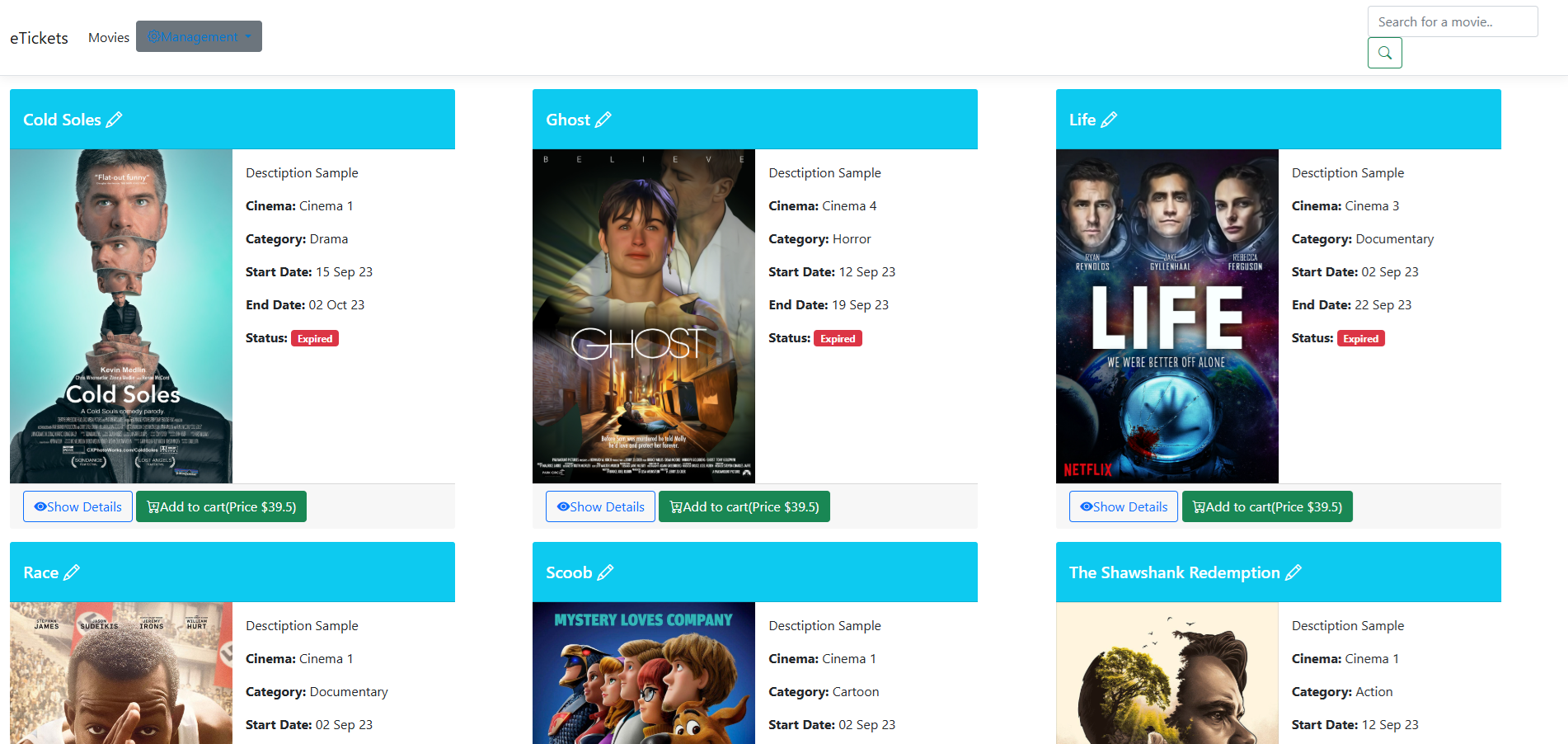Click Category Drama on Cold Soles card

click(x=297, y=239)
